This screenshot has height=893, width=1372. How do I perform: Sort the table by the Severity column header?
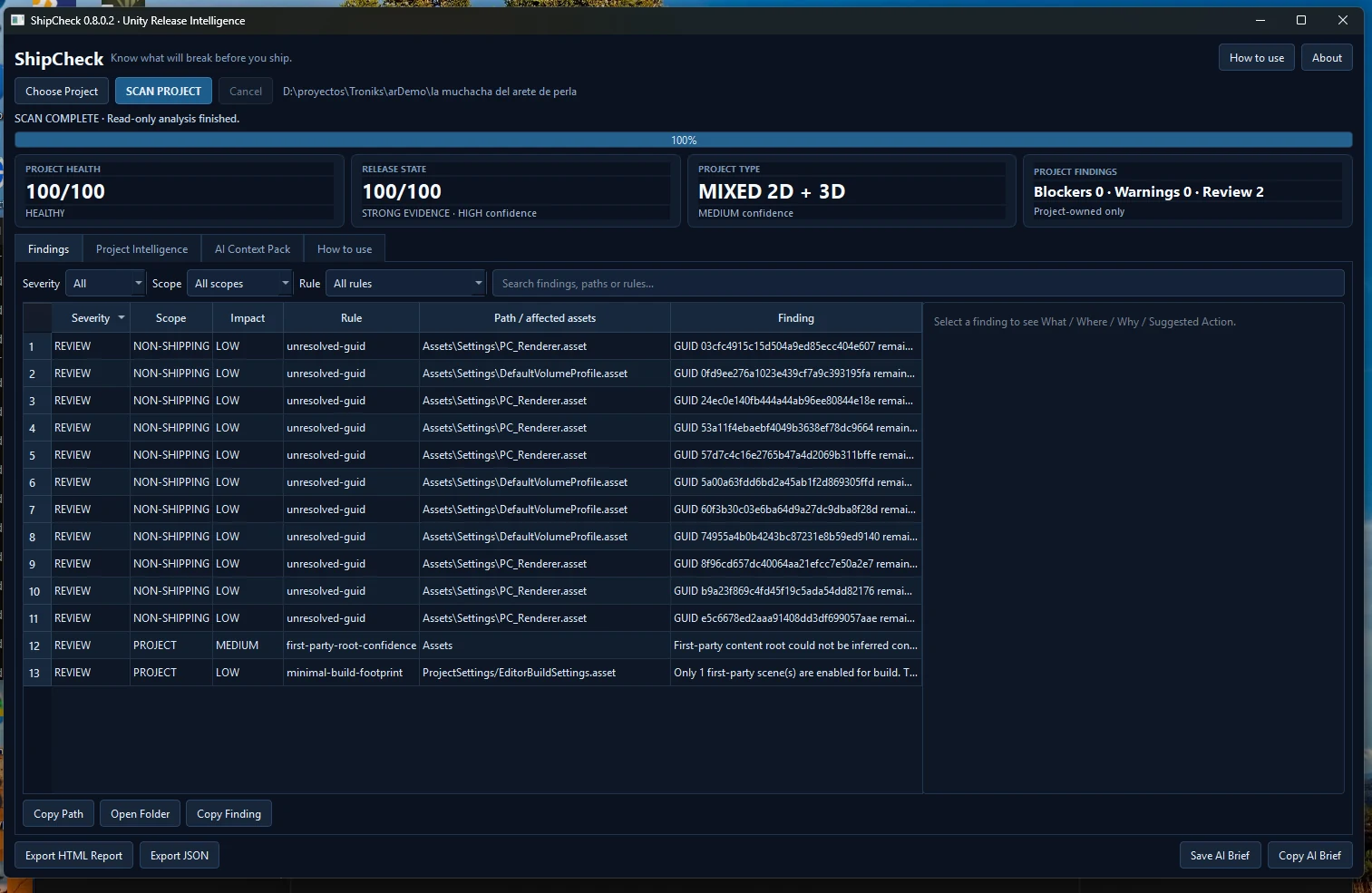pos(91,318)
